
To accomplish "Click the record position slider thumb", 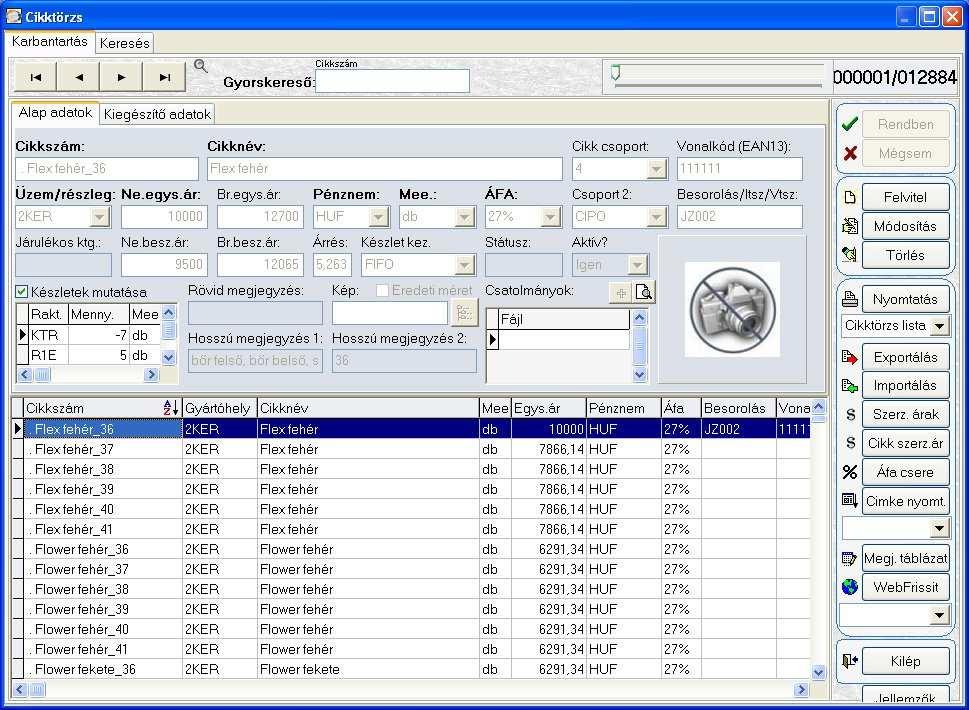I will (616, 72).
